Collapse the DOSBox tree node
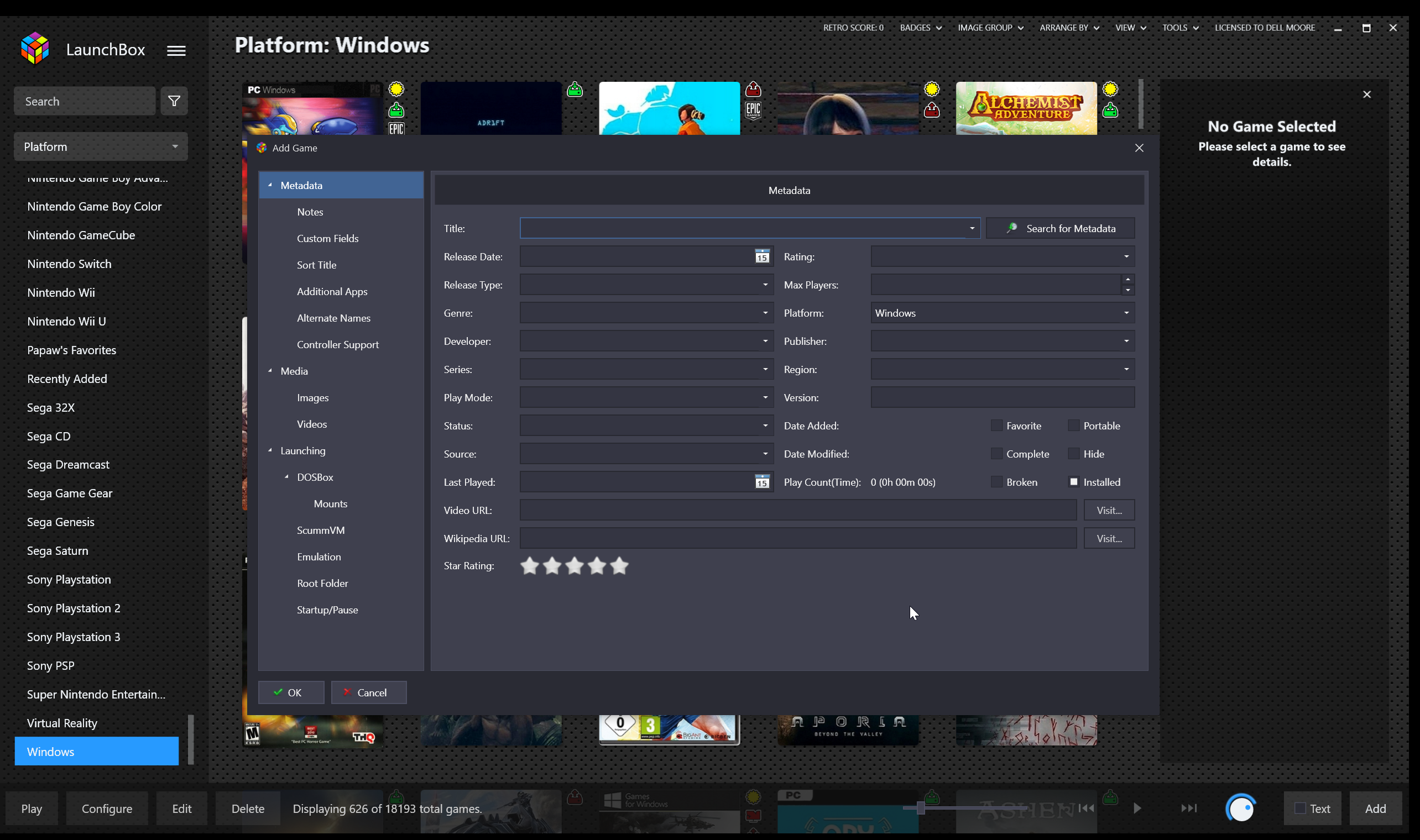Screen dimensions: 1420x840 click(286, 477)
